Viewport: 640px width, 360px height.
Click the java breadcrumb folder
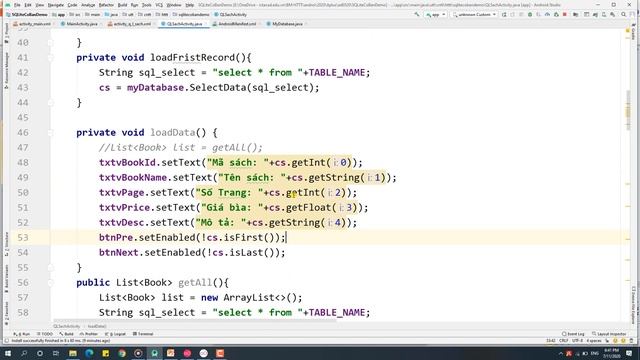[111, 14]
